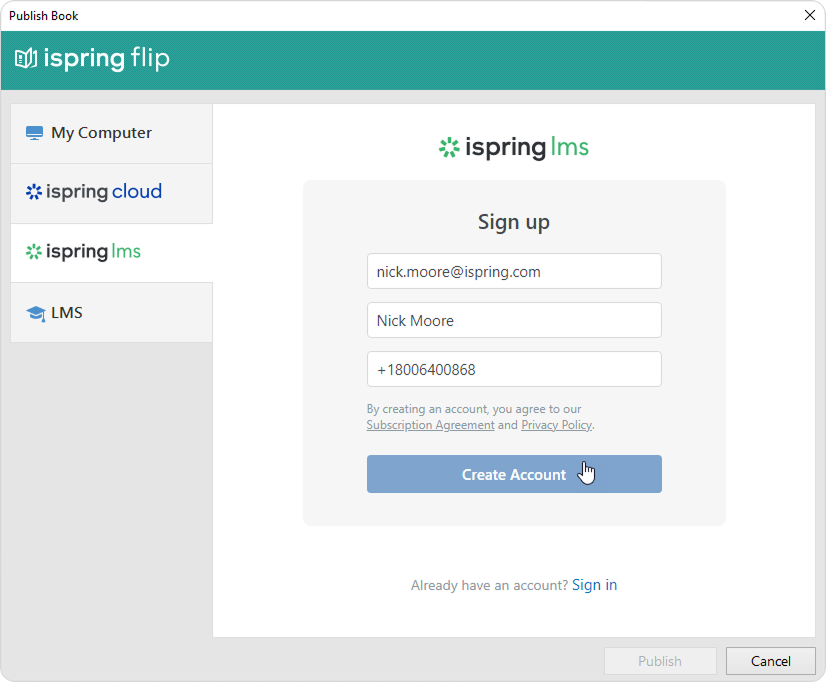Follow the Sign in link
The height and width of the screenshot is (682, 826).
point(594,585)
